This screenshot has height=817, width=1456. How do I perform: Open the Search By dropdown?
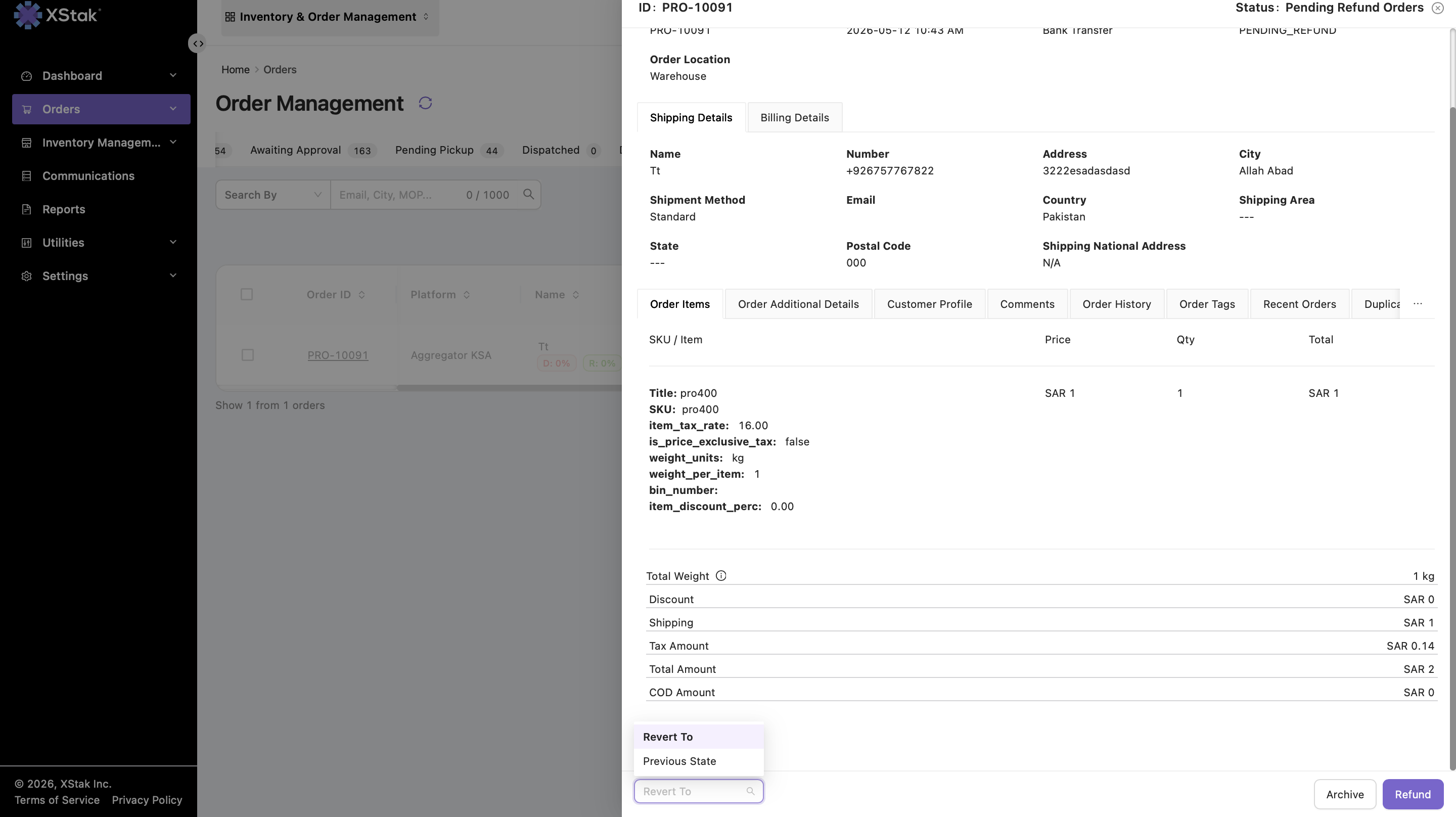[273, 195]
